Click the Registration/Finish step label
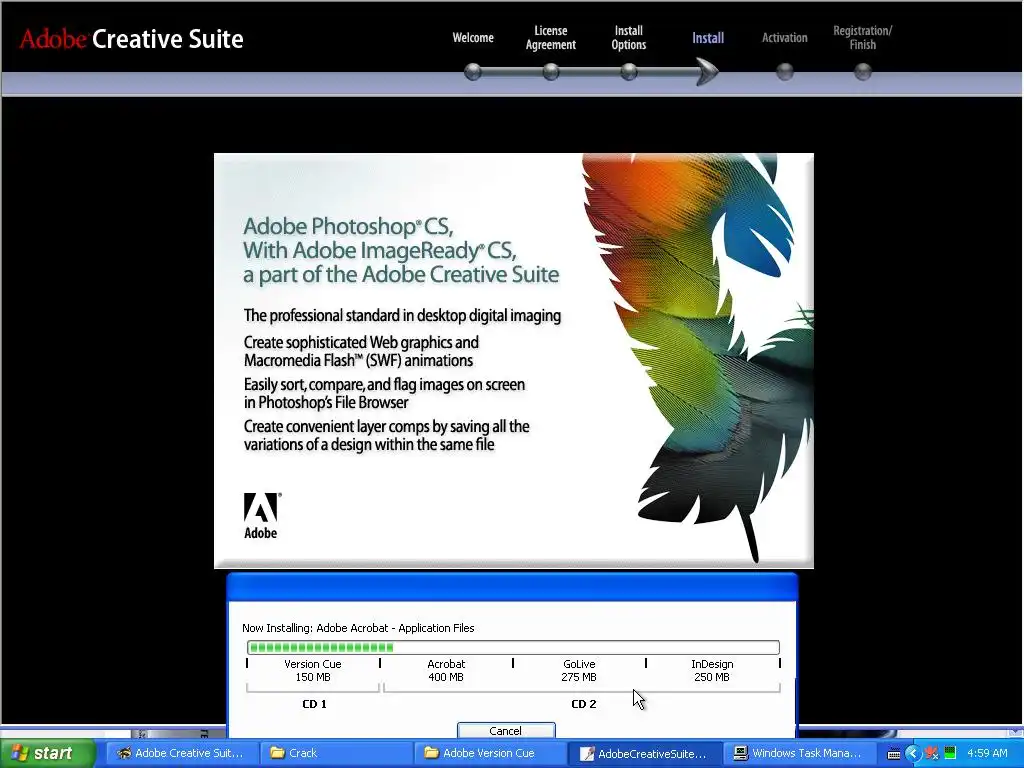This screenshot has width=1024, height=768. pyautogui.click(x=862, y=38)
